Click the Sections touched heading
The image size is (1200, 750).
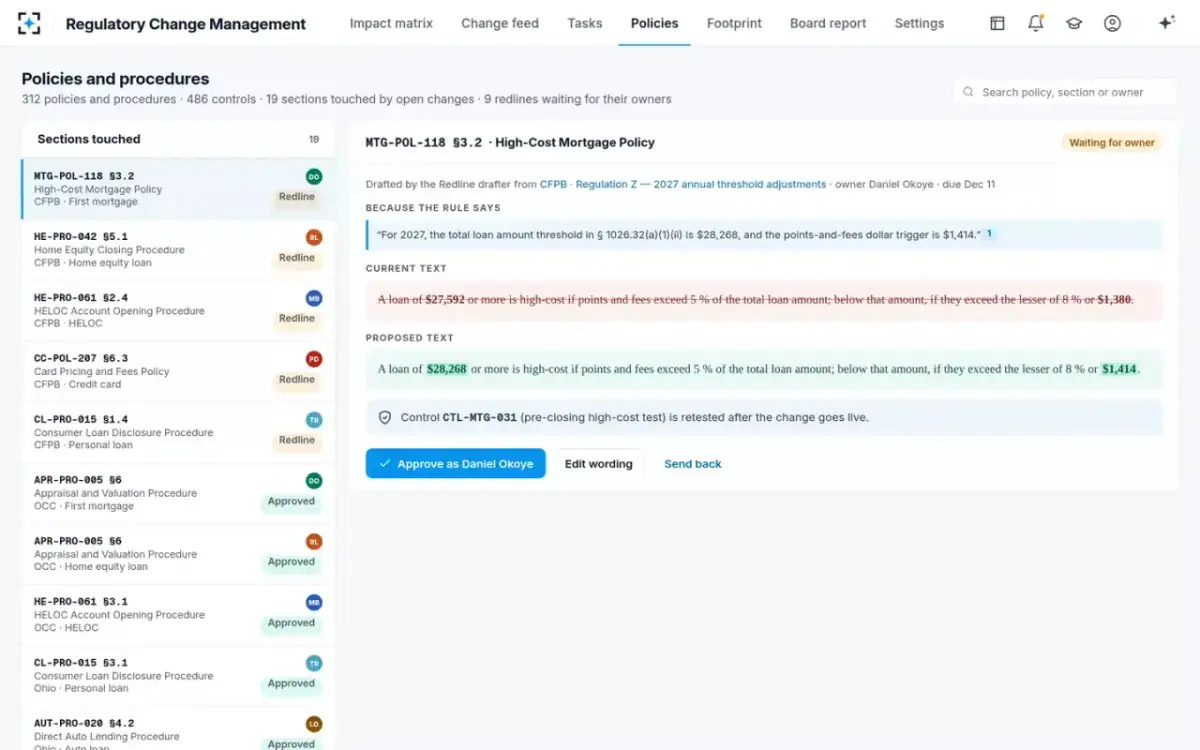point(89,139)
